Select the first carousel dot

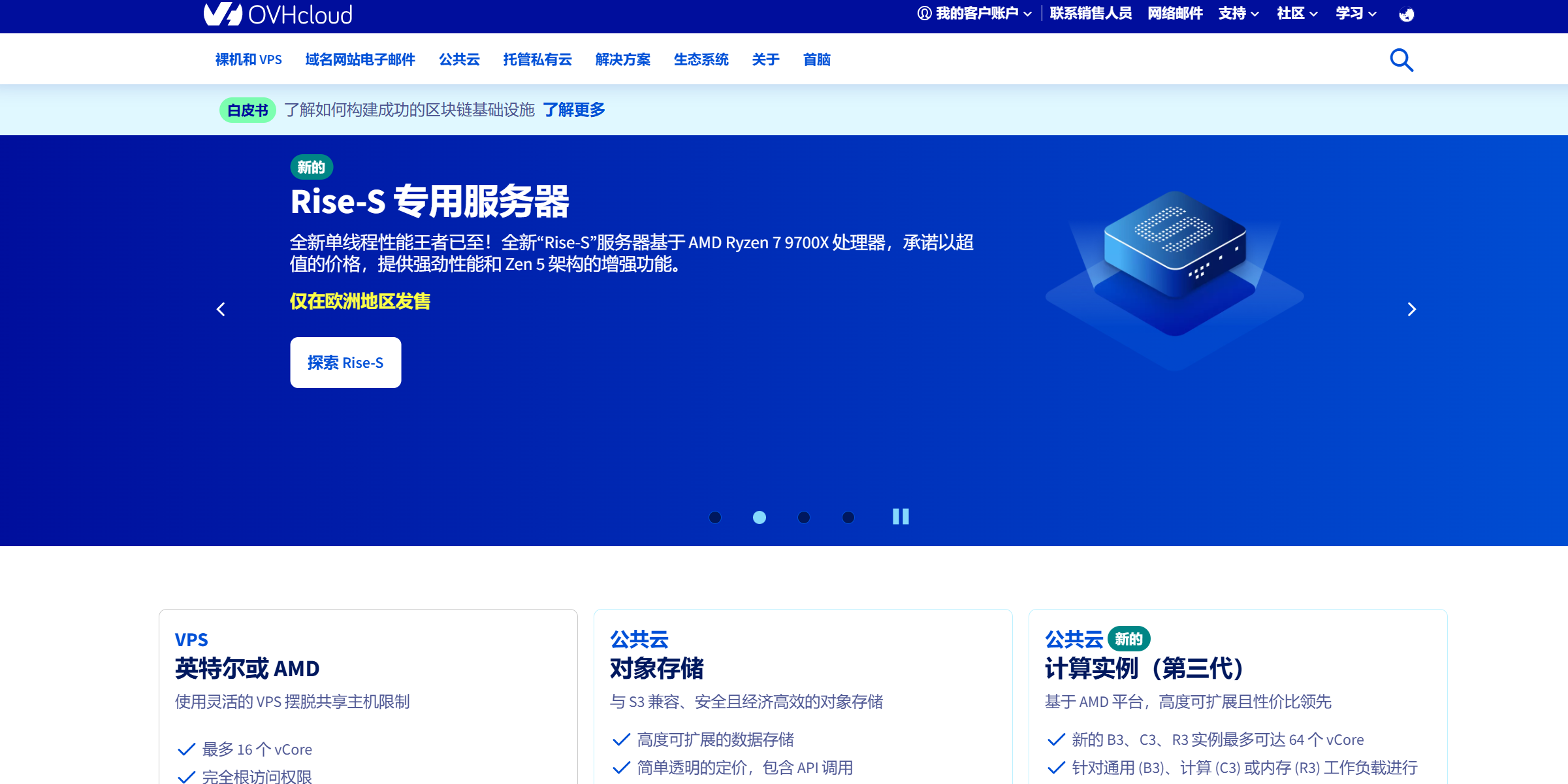(x=715, y=517)
